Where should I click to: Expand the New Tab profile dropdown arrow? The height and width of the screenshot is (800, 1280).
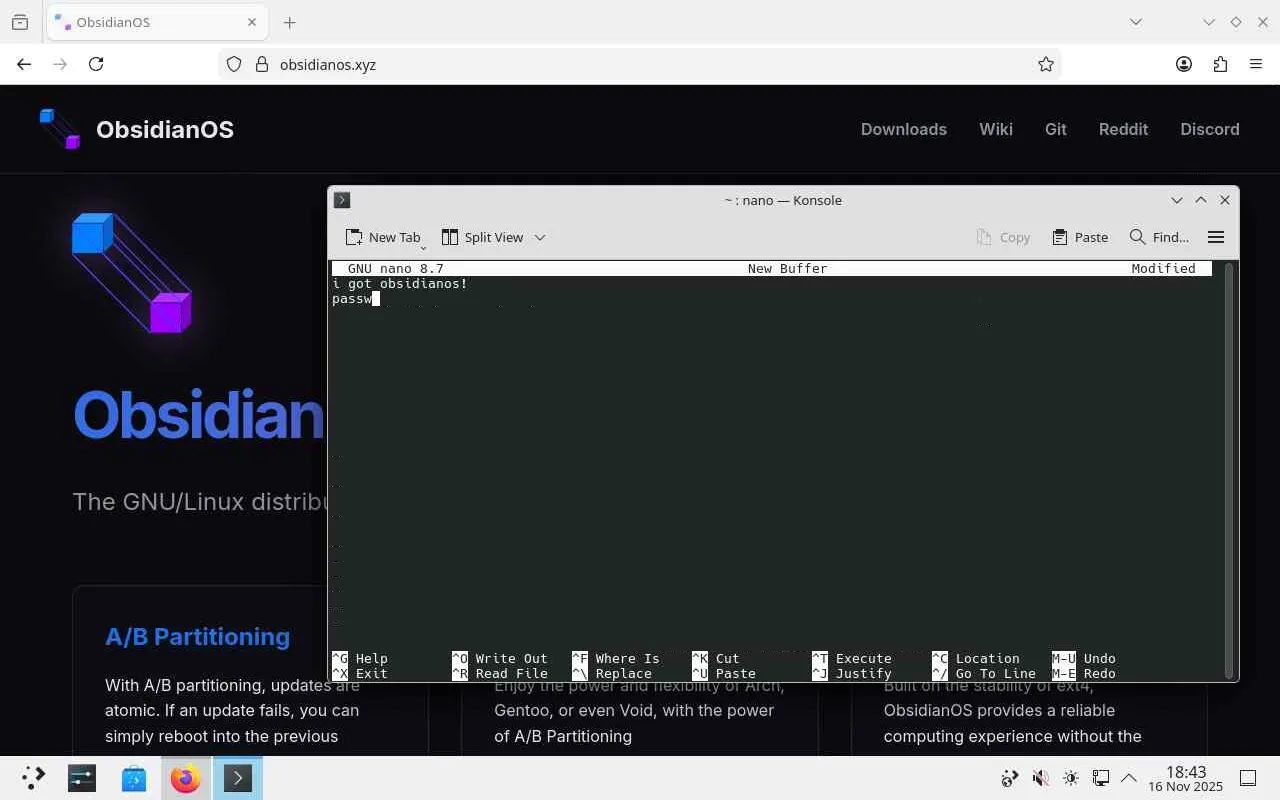424,246
